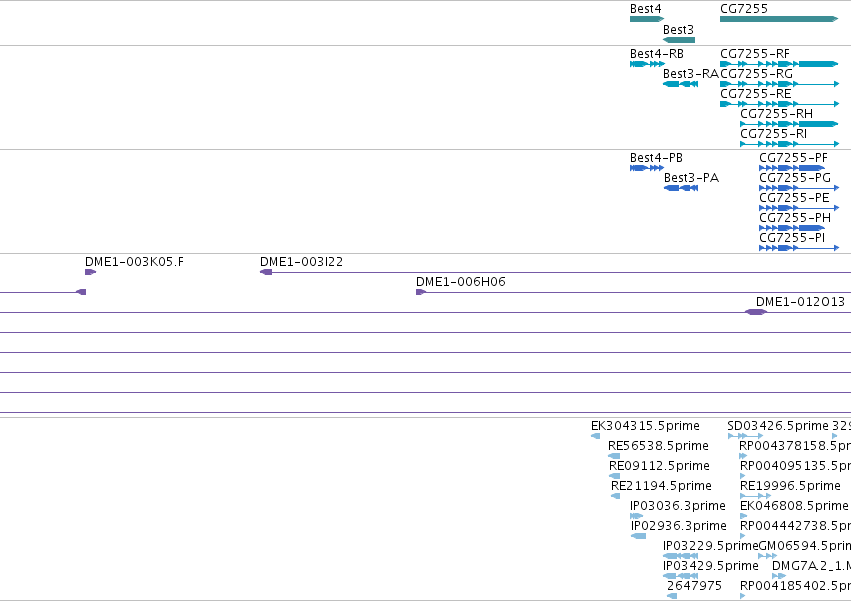Click transcript CG7255-RG
Viewport: 851px width, 601px height.
pos(757,74)
